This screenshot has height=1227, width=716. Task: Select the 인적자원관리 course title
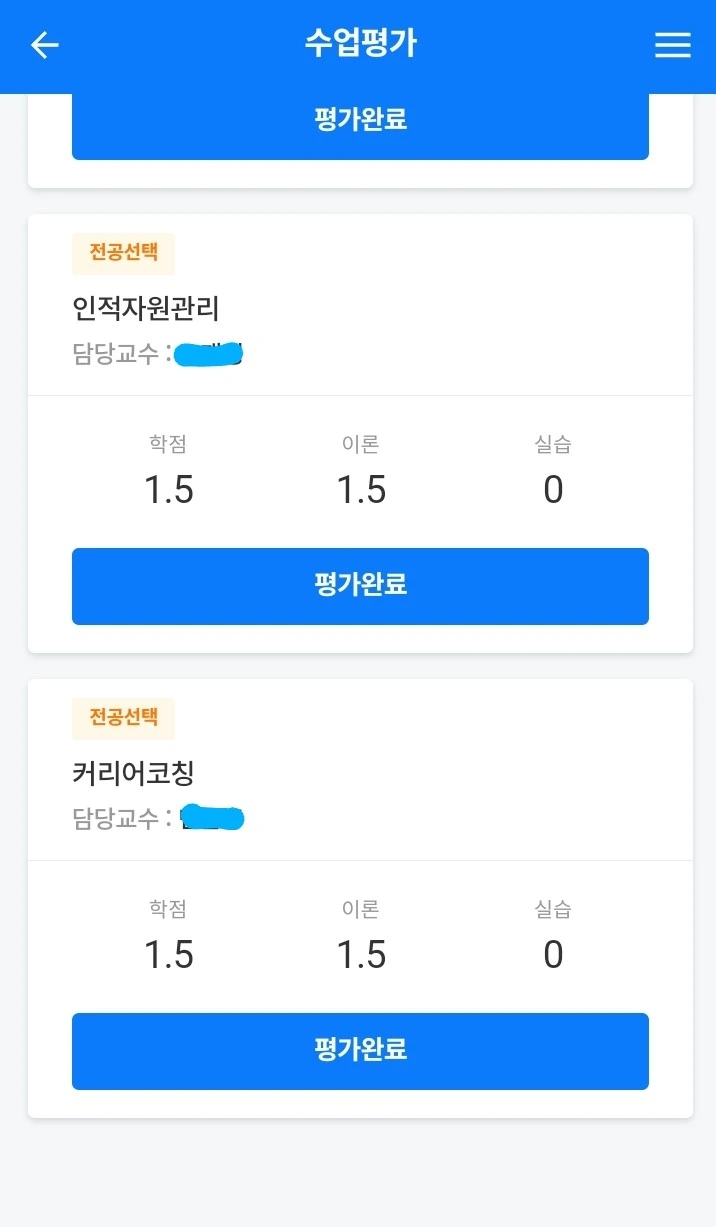[x=146, y=309]
